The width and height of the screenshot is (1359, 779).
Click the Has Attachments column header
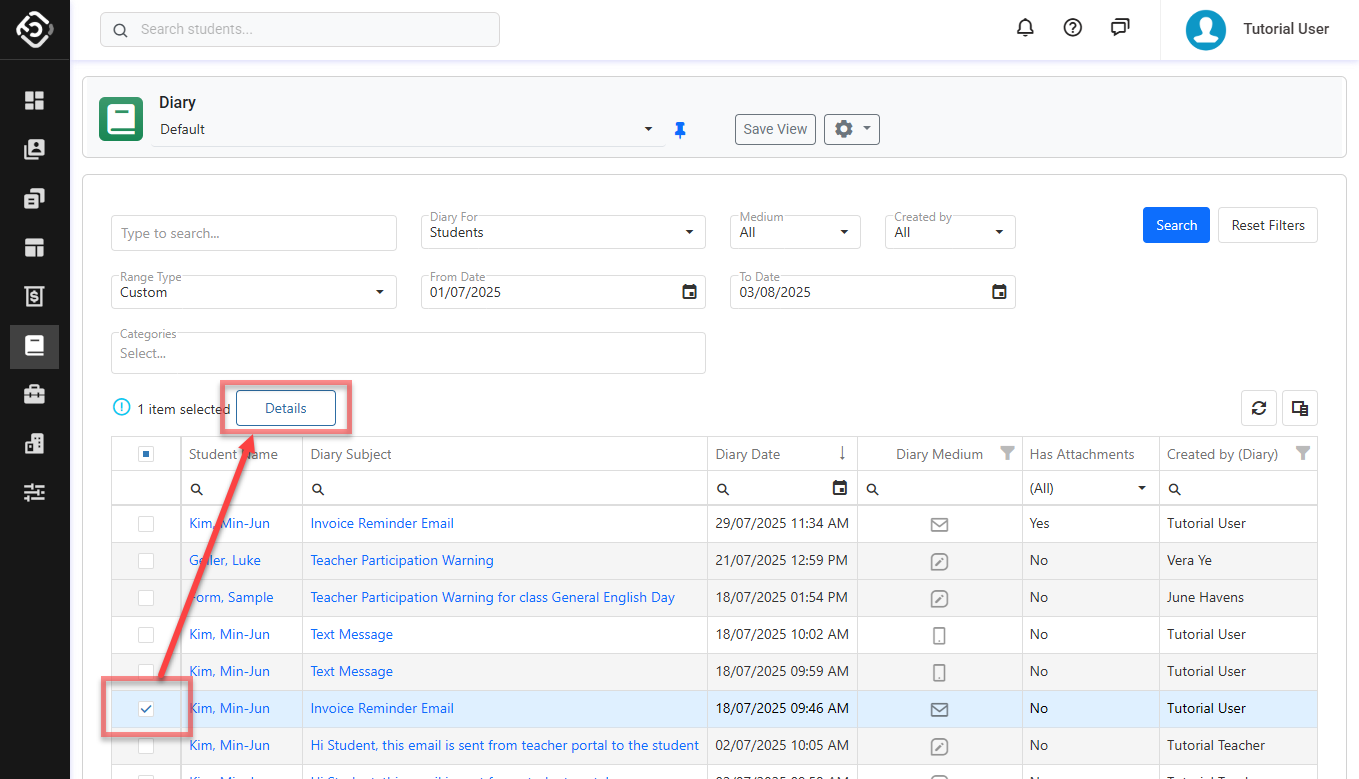[1082, 454]
